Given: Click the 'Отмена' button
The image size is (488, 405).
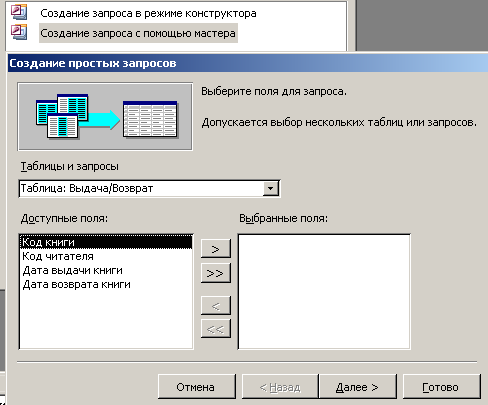Looking at the screenshot, I should click(x=197, y=387).
